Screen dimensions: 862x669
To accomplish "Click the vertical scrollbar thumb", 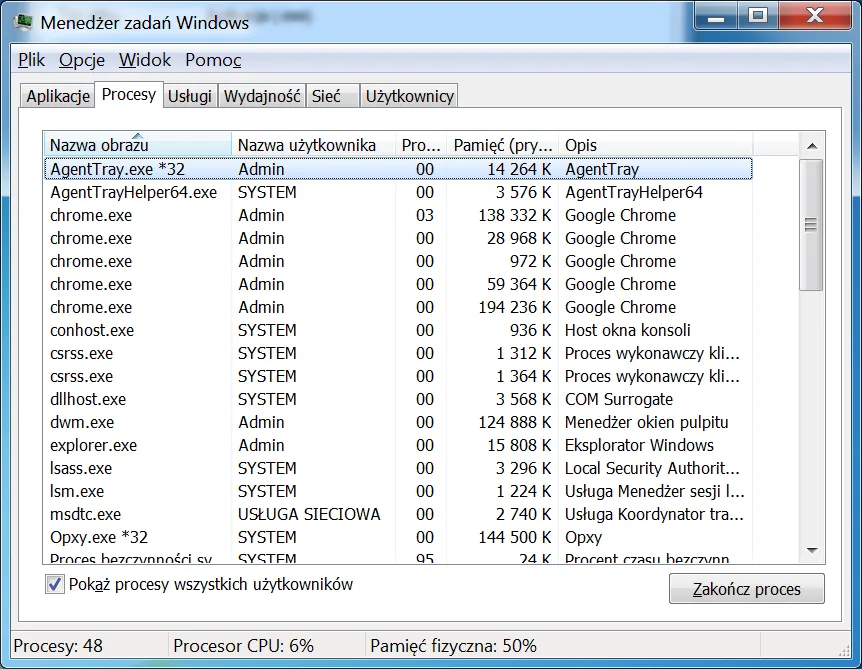I will (811, 225).
